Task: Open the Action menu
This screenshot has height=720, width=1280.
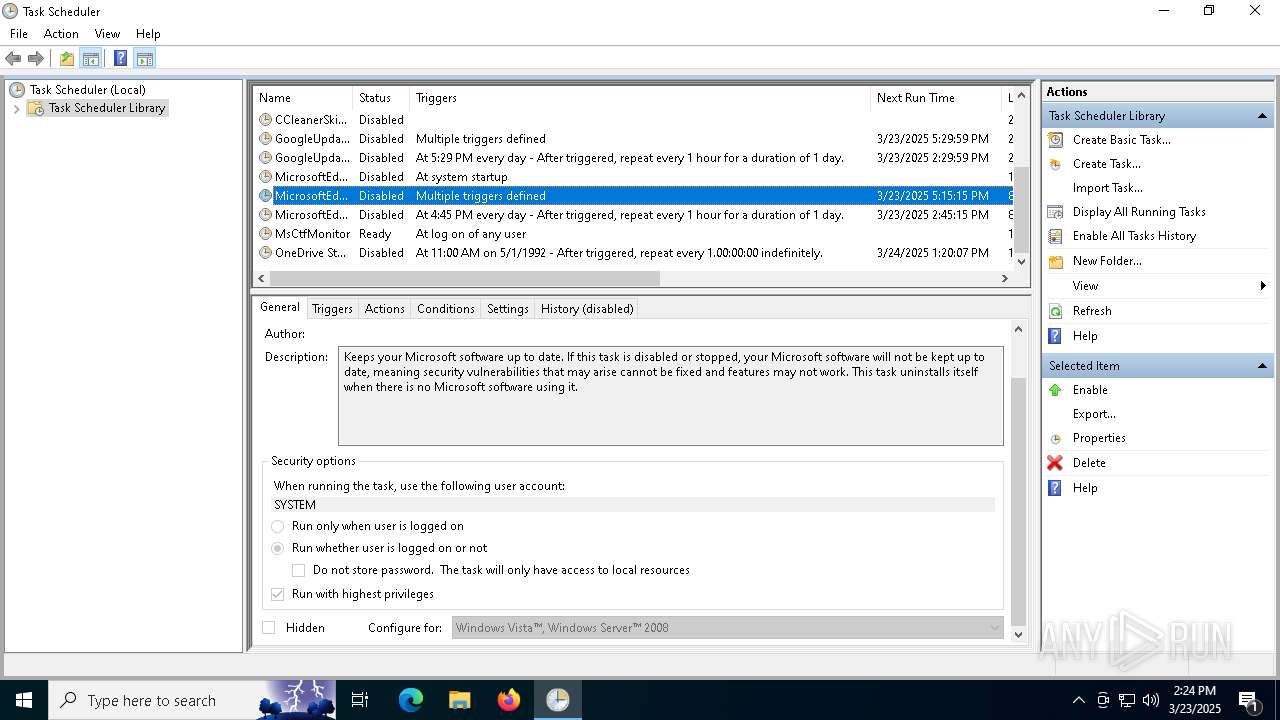Action: pyautogui.click(x=61, y=34)
